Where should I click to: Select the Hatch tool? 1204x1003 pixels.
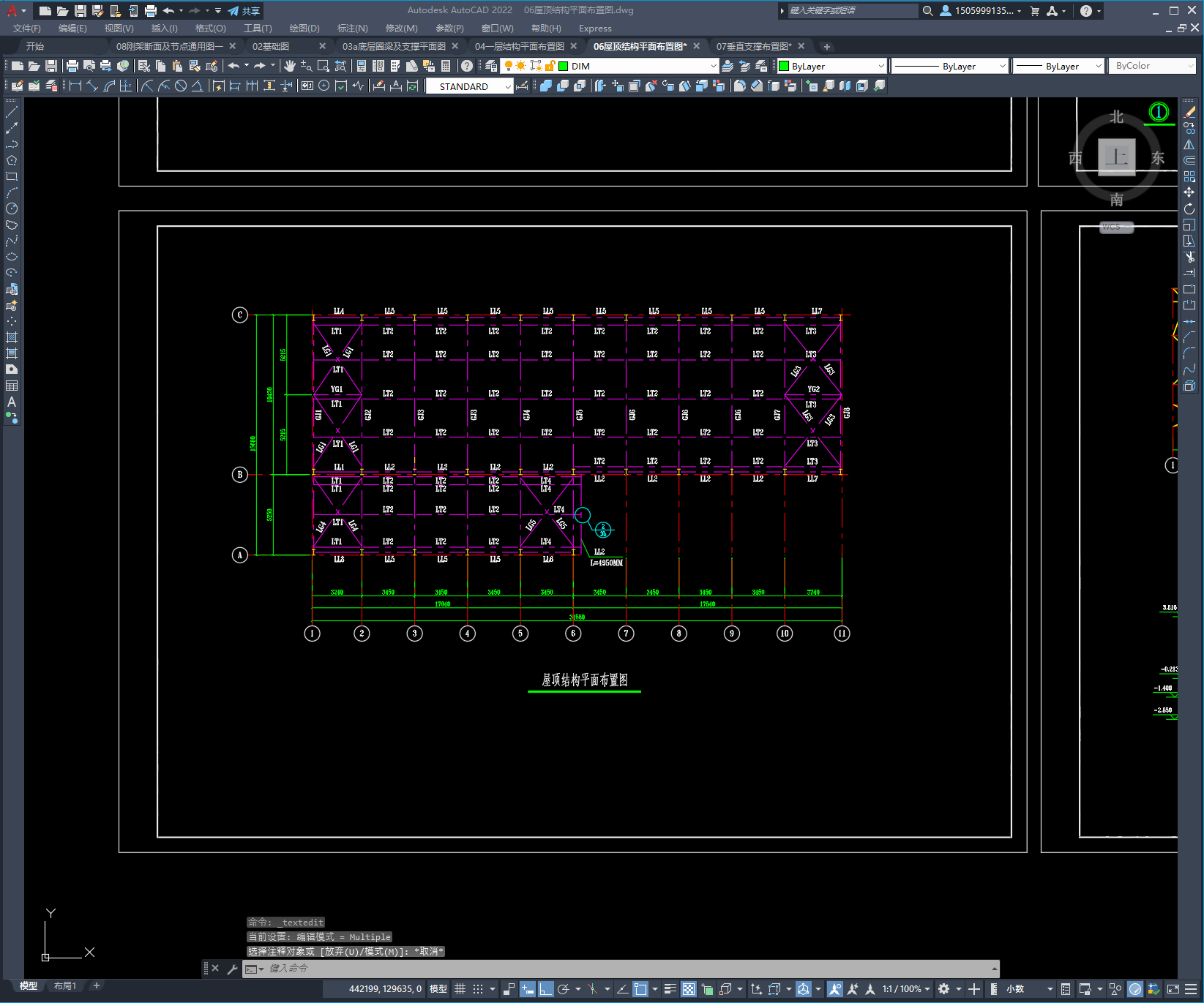(12, 337)
